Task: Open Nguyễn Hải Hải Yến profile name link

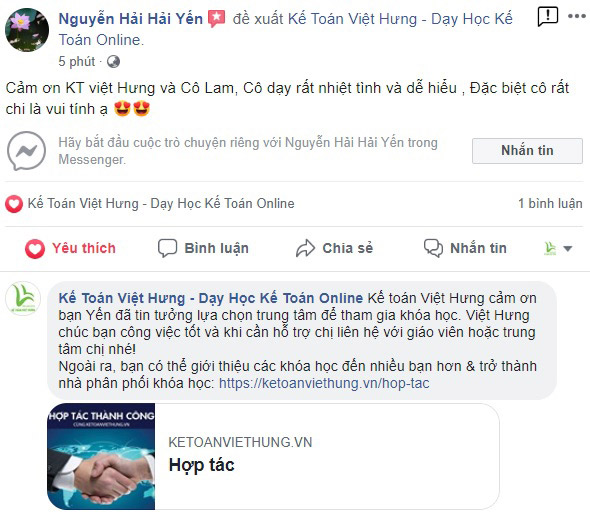Action: [130, 19]
